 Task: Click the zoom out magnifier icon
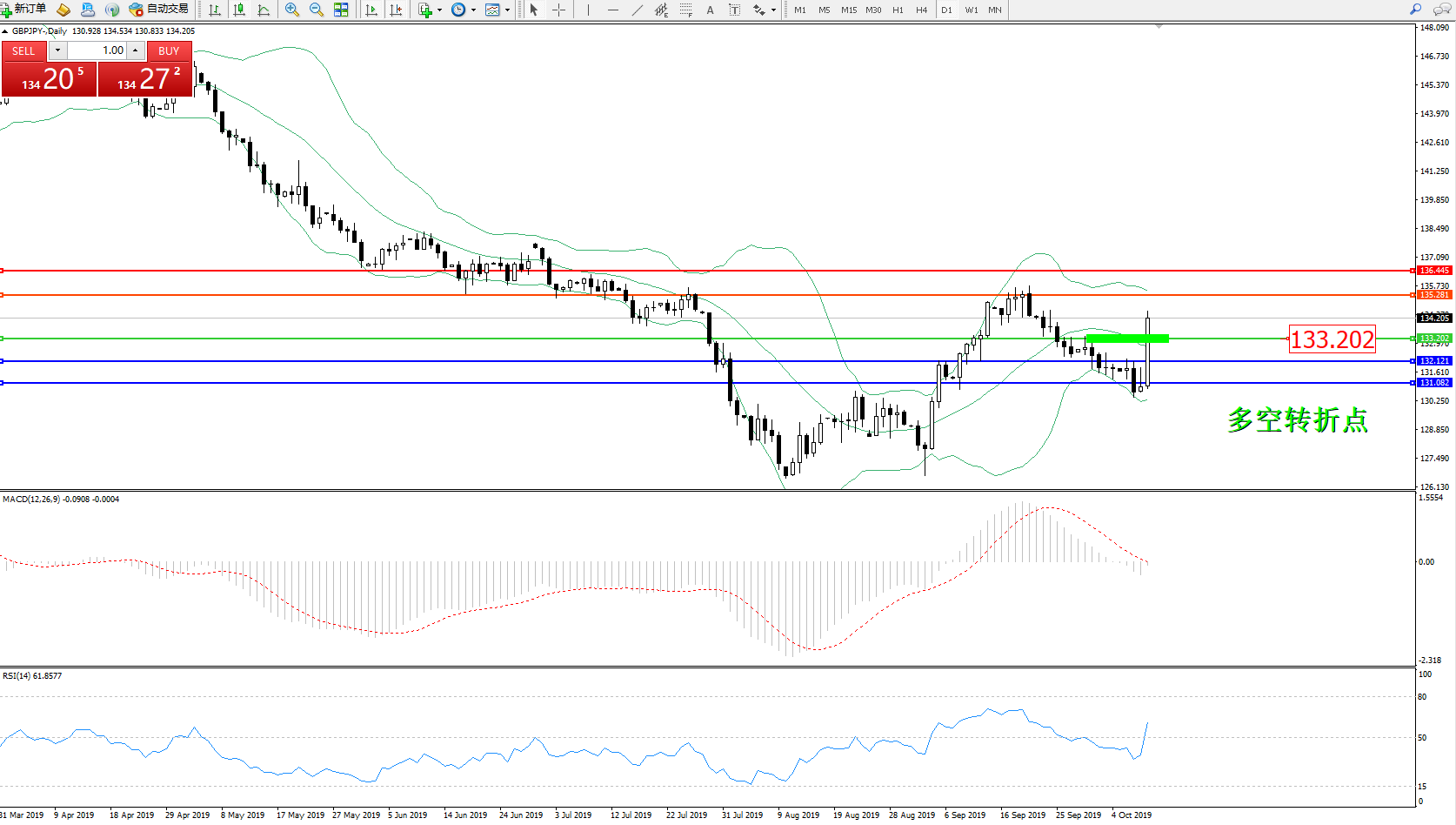(x=317, y=10)
